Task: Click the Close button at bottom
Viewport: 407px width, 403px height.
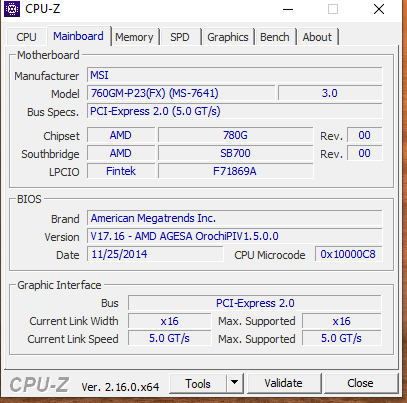Action: tap(360, 383)
